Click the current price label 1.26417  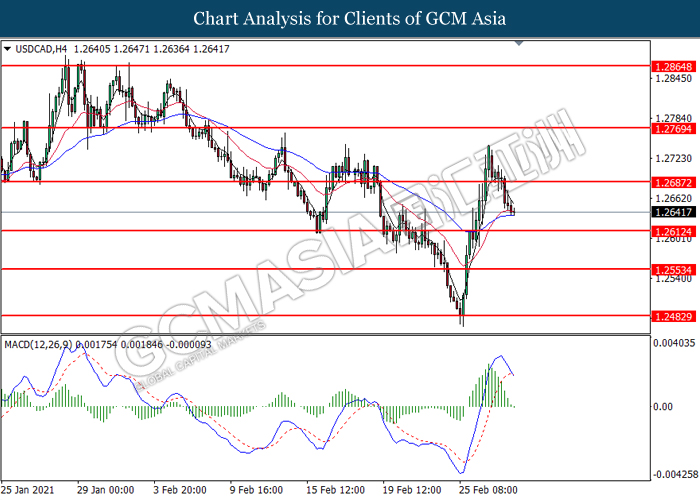(673, 212)
